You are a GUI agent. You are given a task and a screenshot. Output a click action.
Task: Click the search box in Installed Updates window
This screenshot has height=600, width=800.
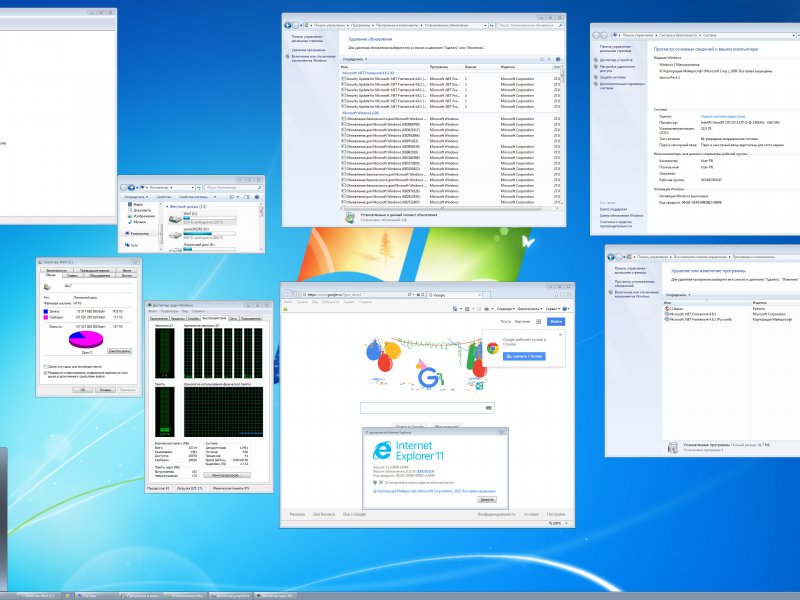pos(530,25)
